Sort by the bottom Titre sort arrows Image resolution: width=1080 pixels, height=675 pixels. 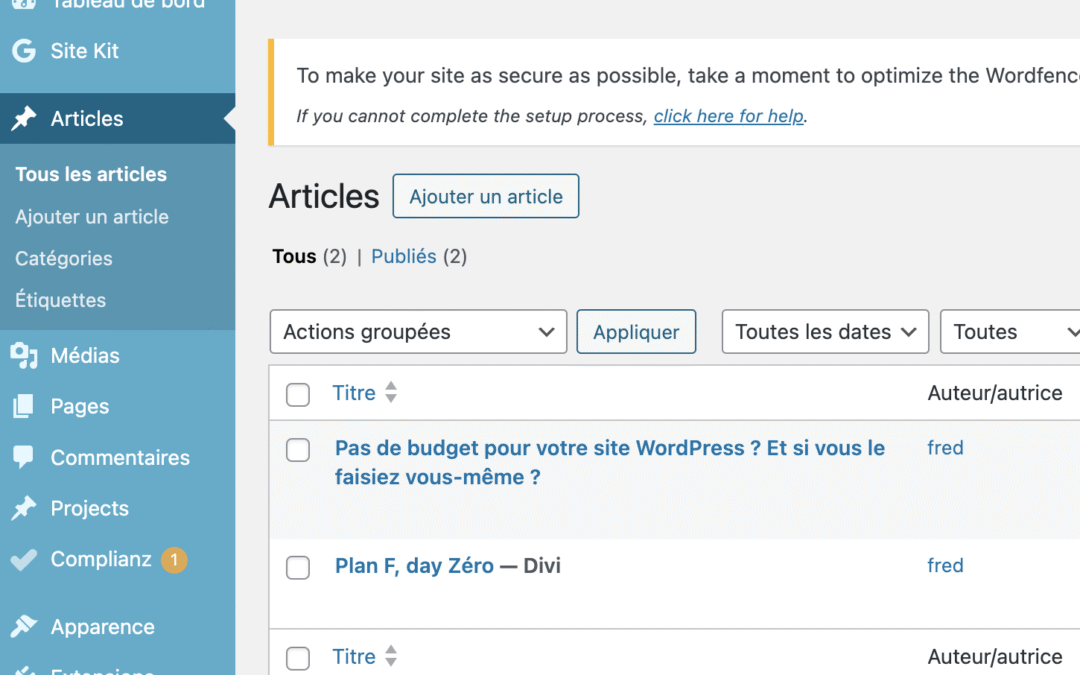391,656
